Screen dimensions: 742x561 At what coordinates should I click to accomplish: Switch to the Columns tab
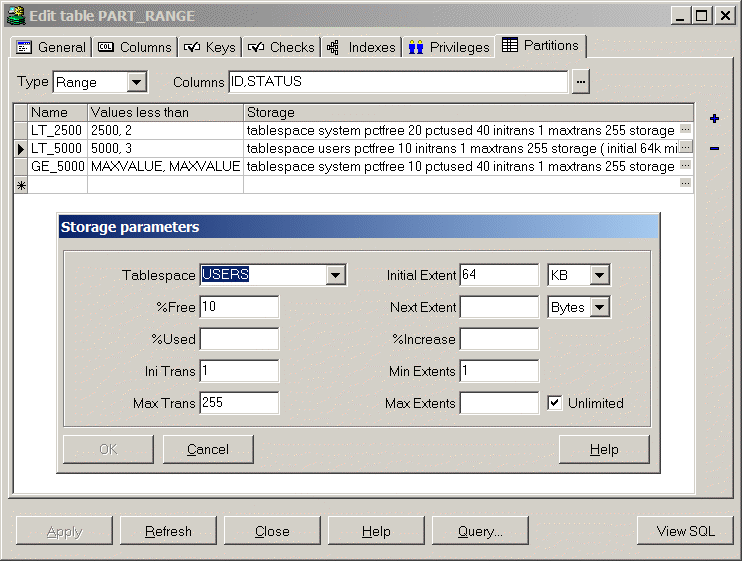point(135,47)
